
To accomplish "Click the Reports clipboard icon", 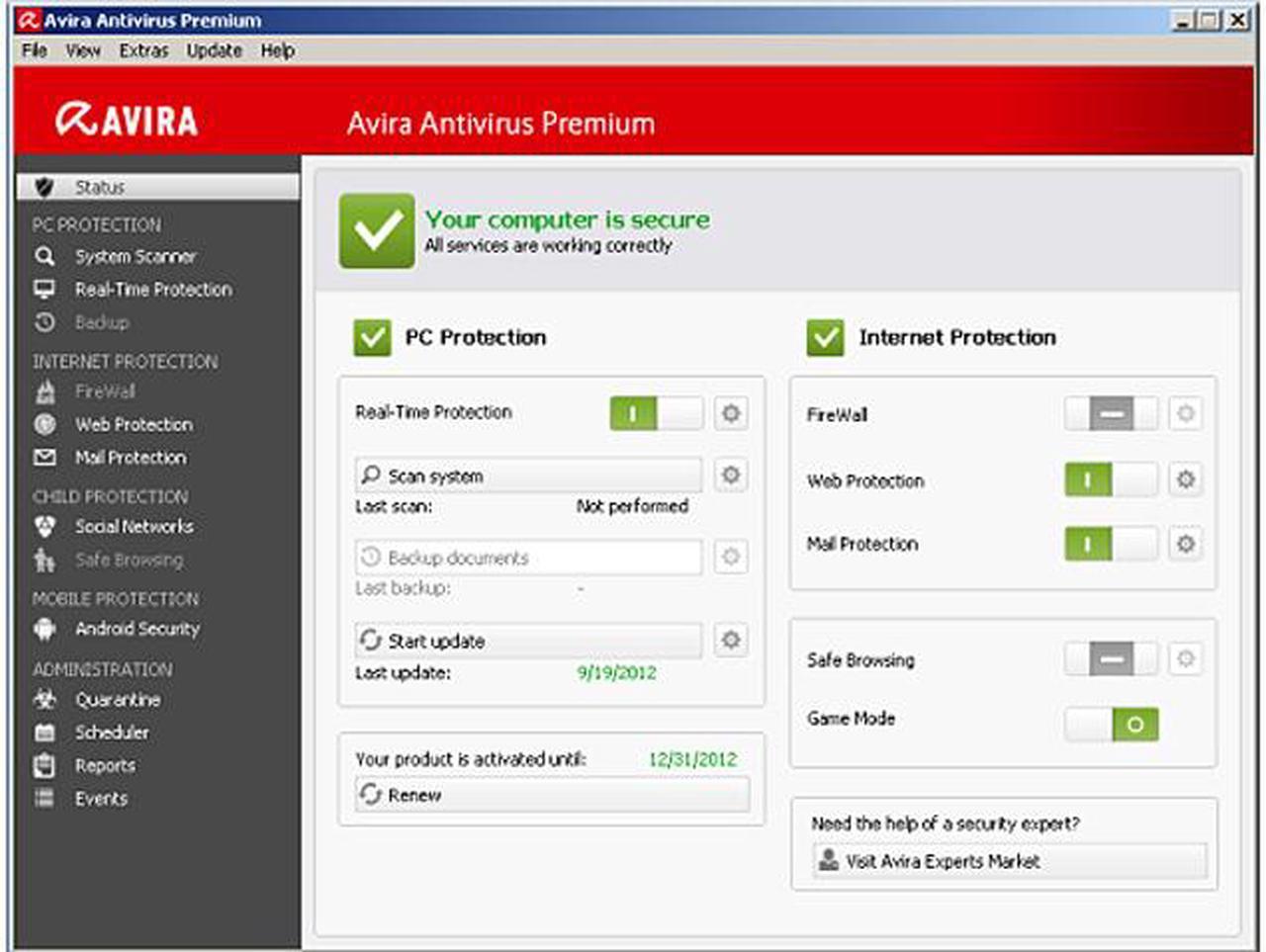I will [45, 765].
